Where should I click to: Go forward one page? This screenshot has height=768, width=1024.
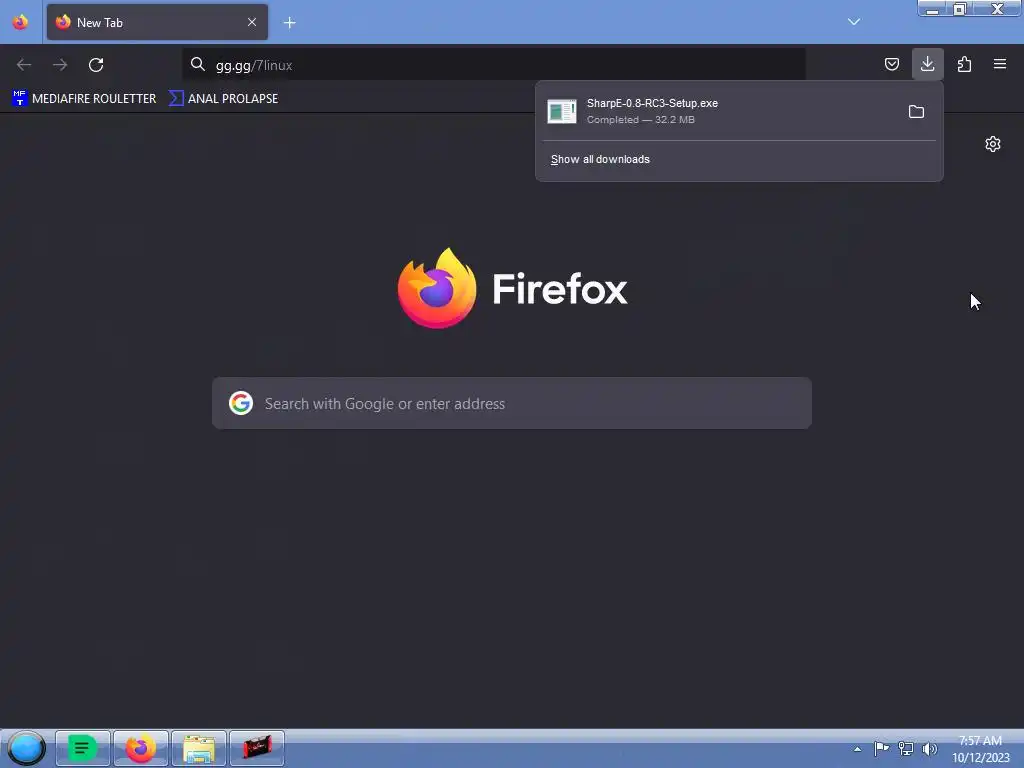point(60,65)
